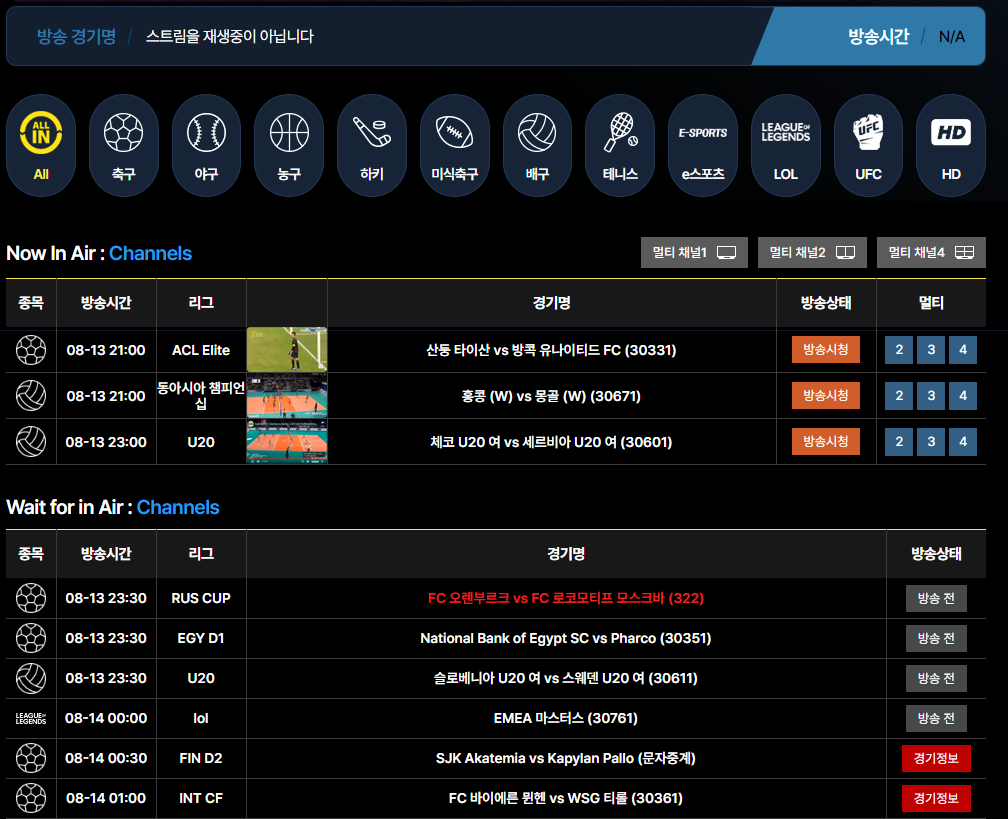The image size is (1008, 819).
Task: Click League of Legends icon in EMEA row
Action: pos(31,718)
